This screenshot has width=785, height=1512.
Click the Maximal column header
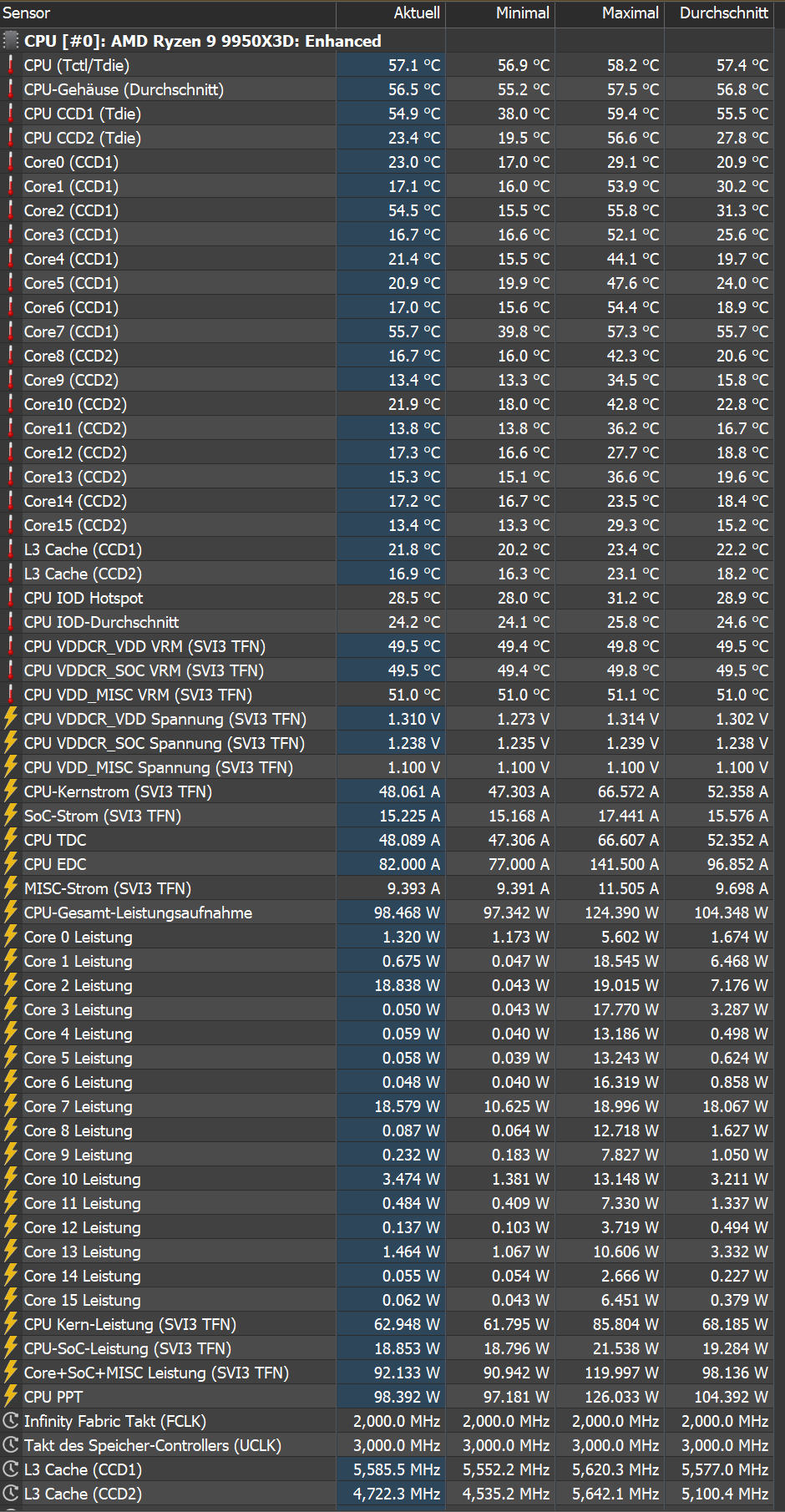tap(610, 13)
